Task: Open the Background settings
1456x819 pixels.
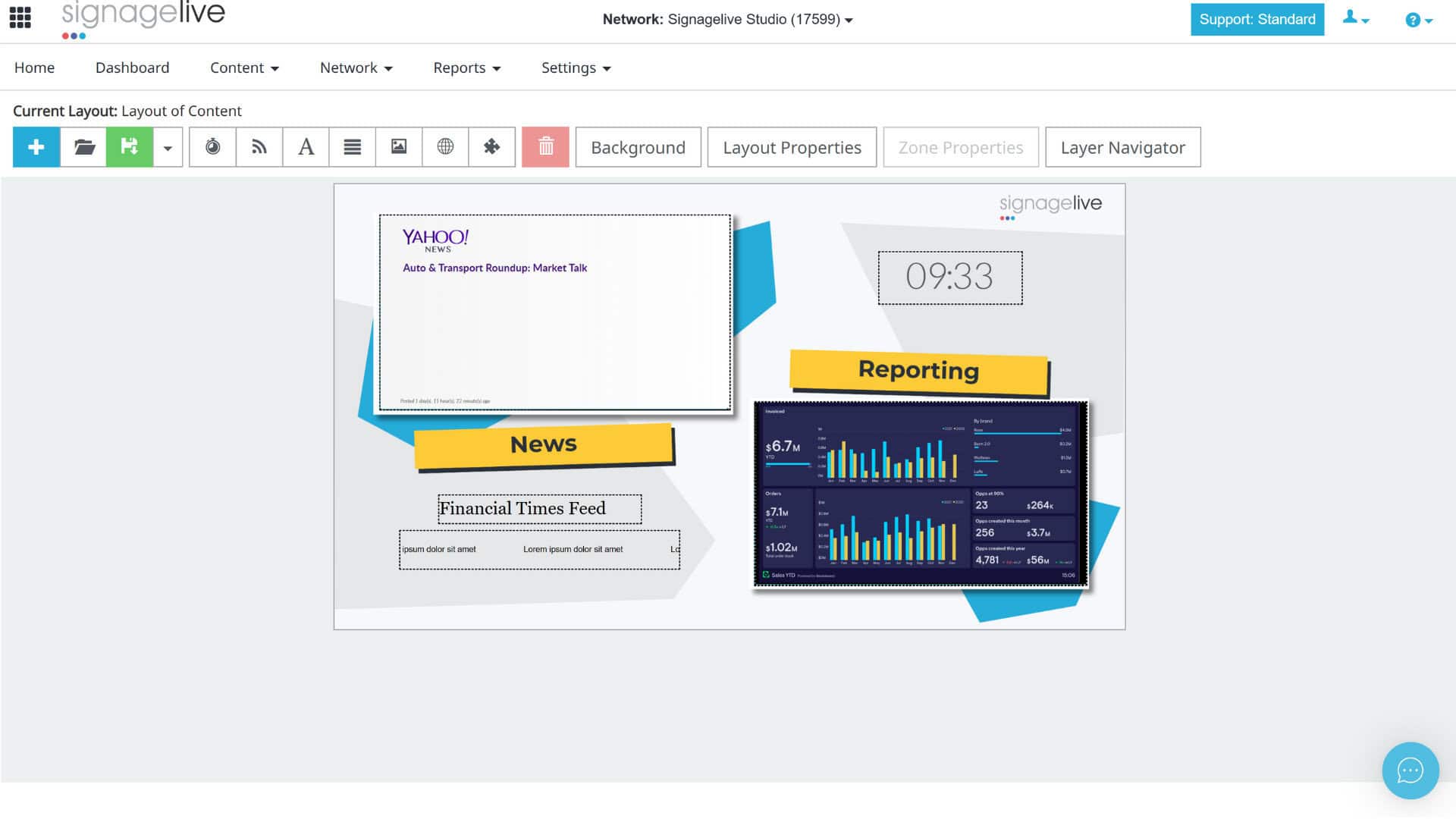Action: (638, 147)
